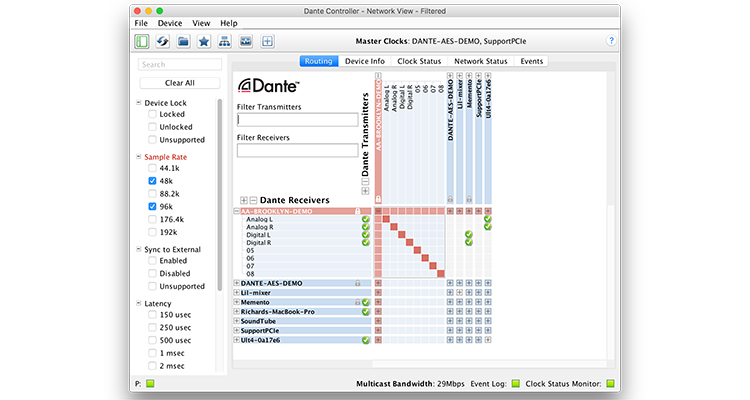Image resolution: width=750 pixels, height=400 pixels.
Task: Collapse the AA-BROOKLYN-DEMO receiver row
Action: pos(236,211)
